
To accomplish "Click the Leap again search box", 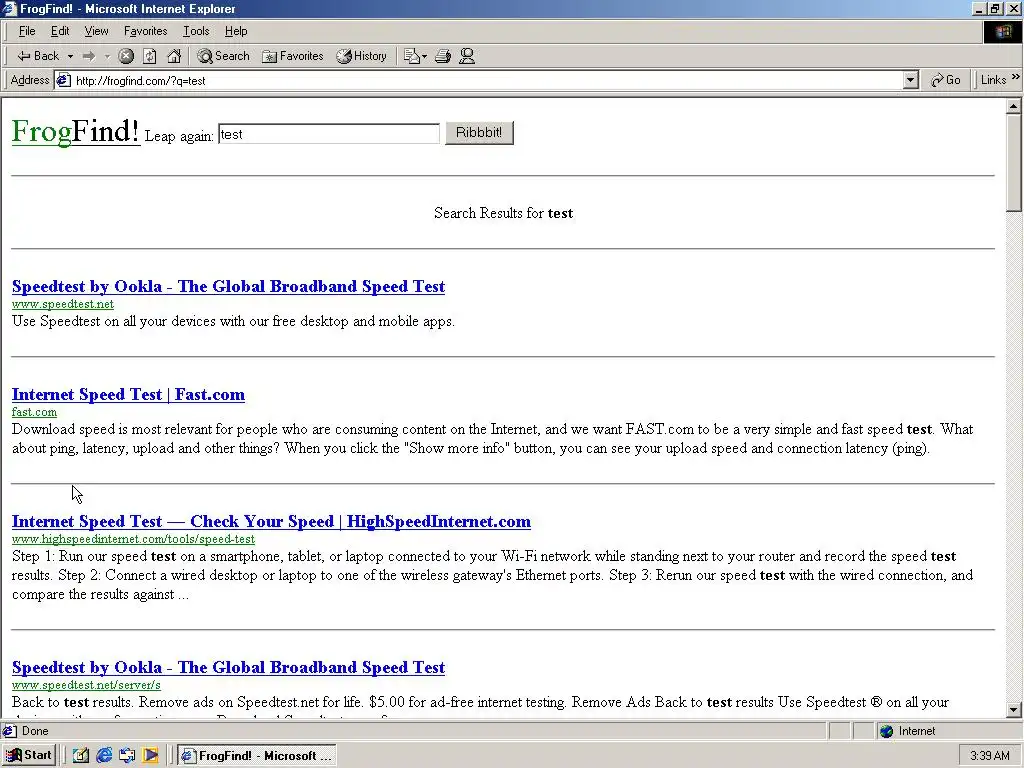I will point(329,134).
